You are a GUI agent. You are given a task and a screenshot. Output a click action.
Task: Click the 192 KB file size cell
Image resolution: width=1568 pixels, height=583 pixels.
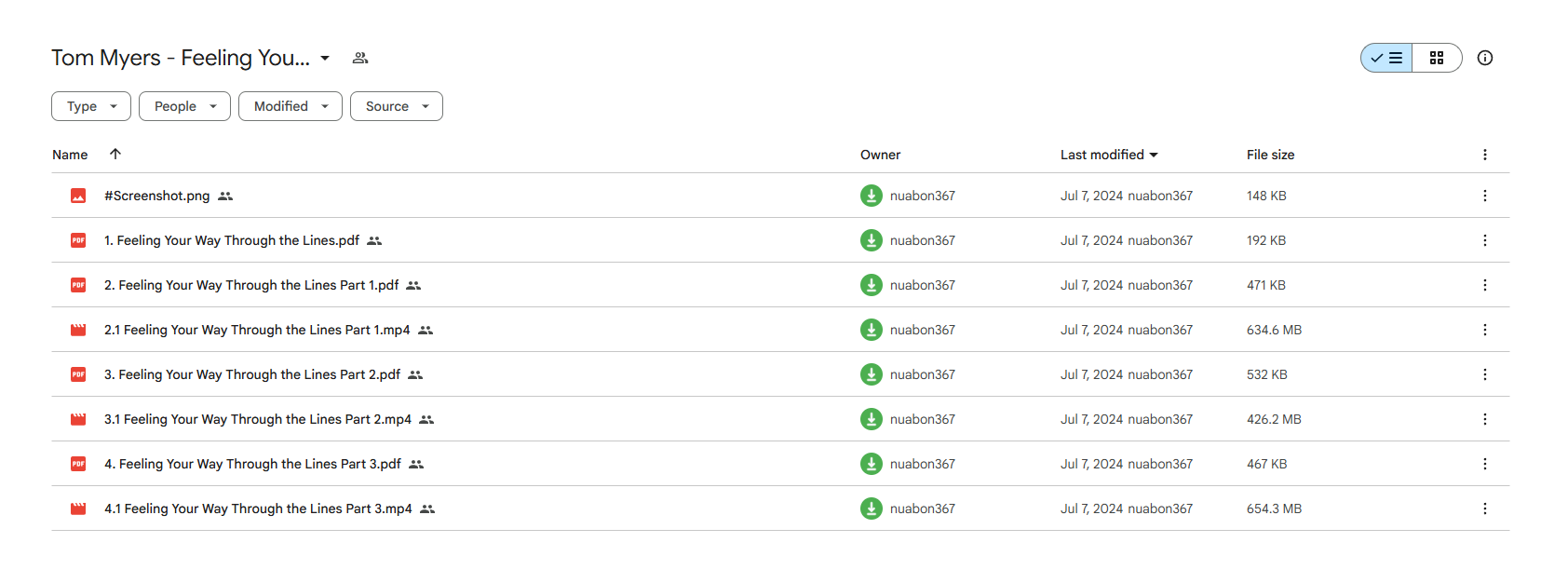tap(1266, 240)
